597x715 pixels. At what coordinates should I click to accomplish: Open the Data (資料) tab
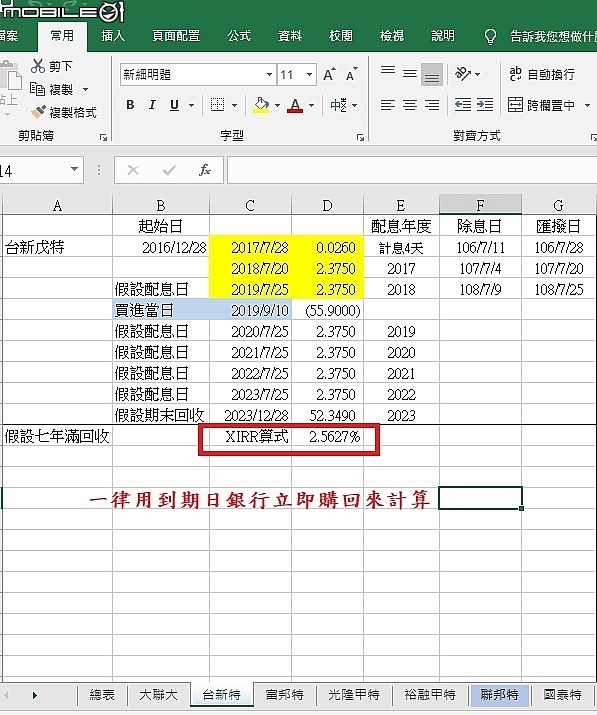click(x=290, y=36)
